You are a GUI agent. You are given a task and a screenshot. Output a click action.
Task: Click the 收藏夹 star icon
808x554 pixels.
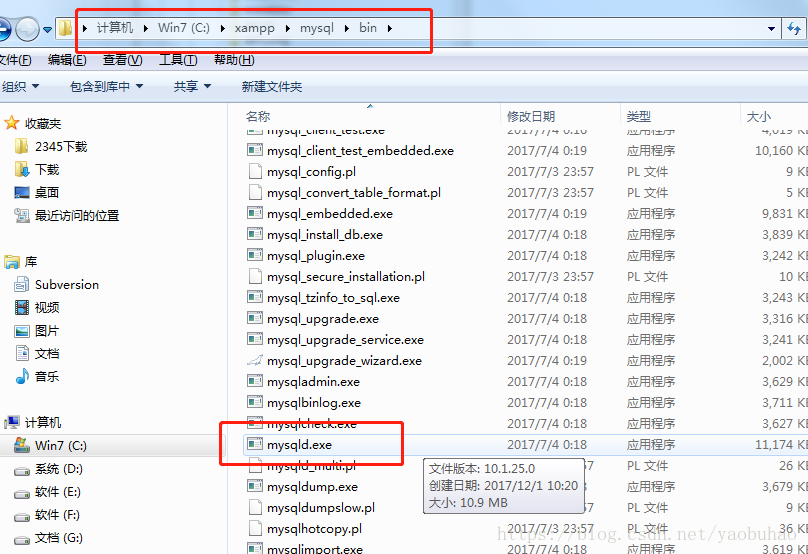coord(11,123)
